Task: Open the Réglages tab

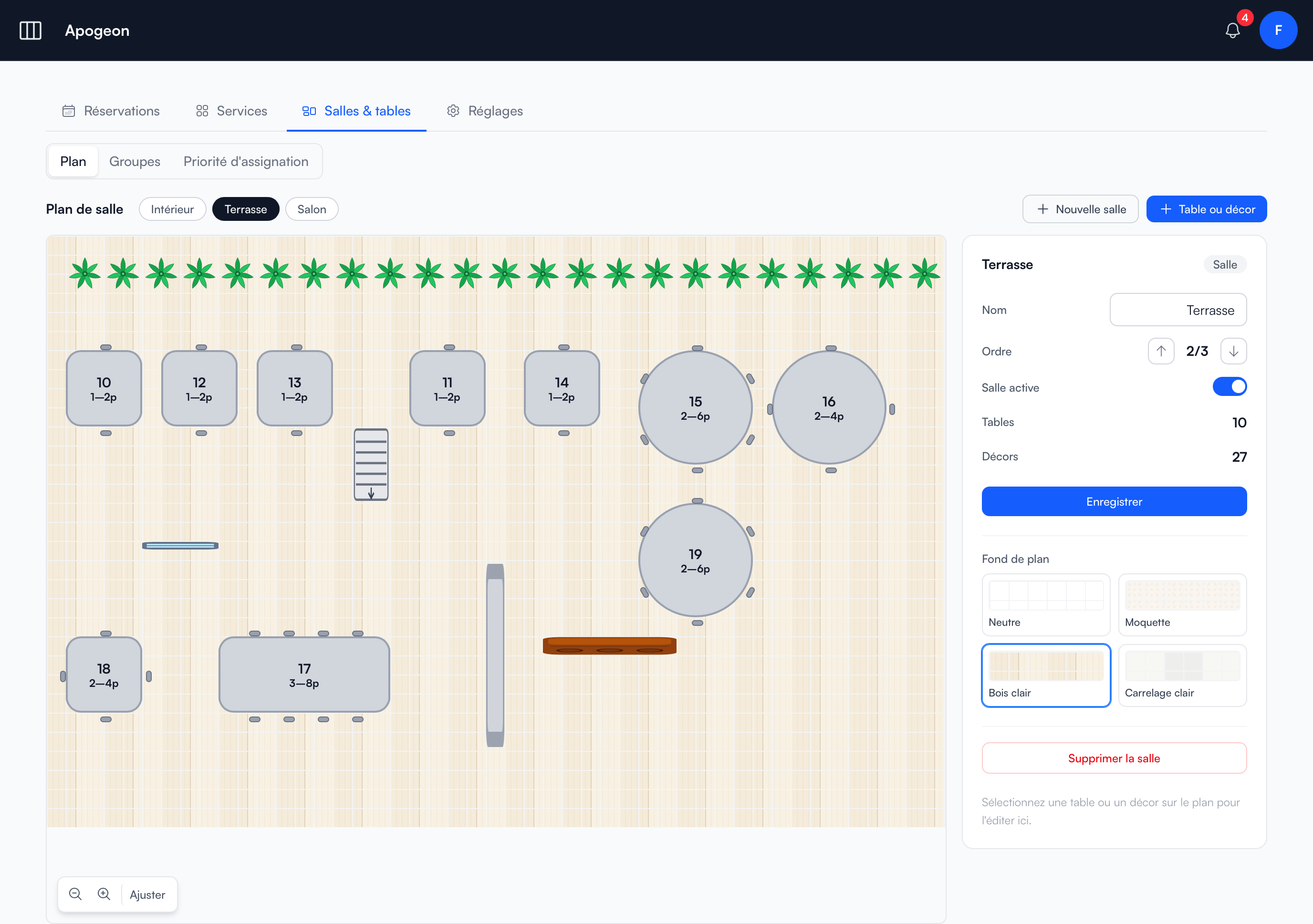Action: [x=485, y=111]
